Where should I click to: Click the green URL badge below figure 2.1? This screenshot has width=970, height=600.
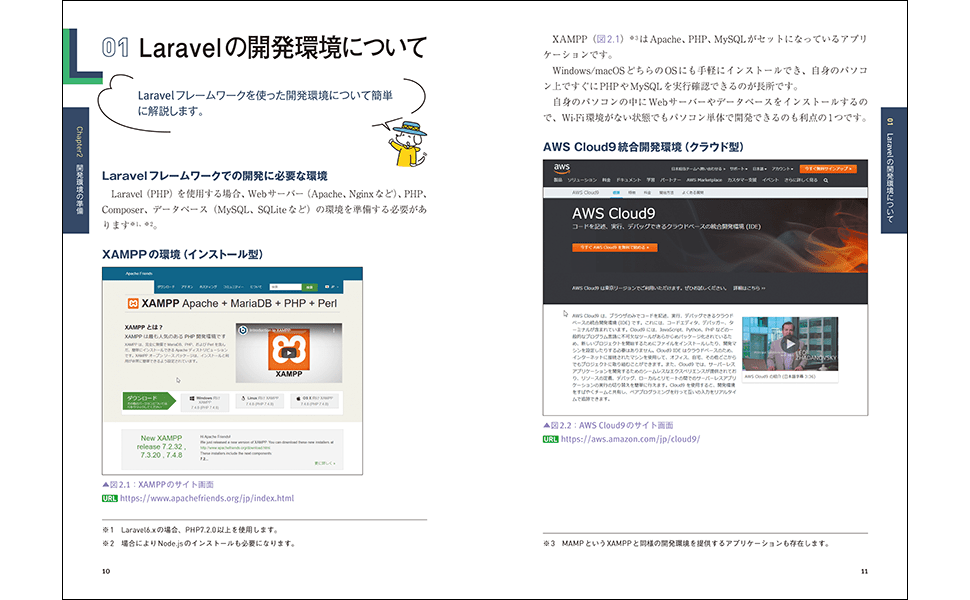coord(109,499)
